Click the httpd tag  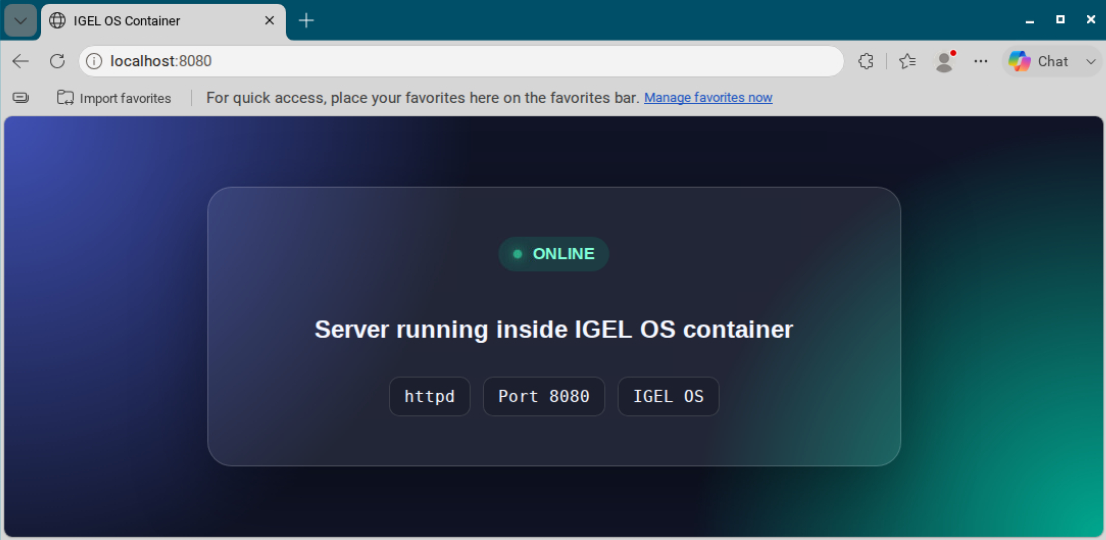(430, 396)
